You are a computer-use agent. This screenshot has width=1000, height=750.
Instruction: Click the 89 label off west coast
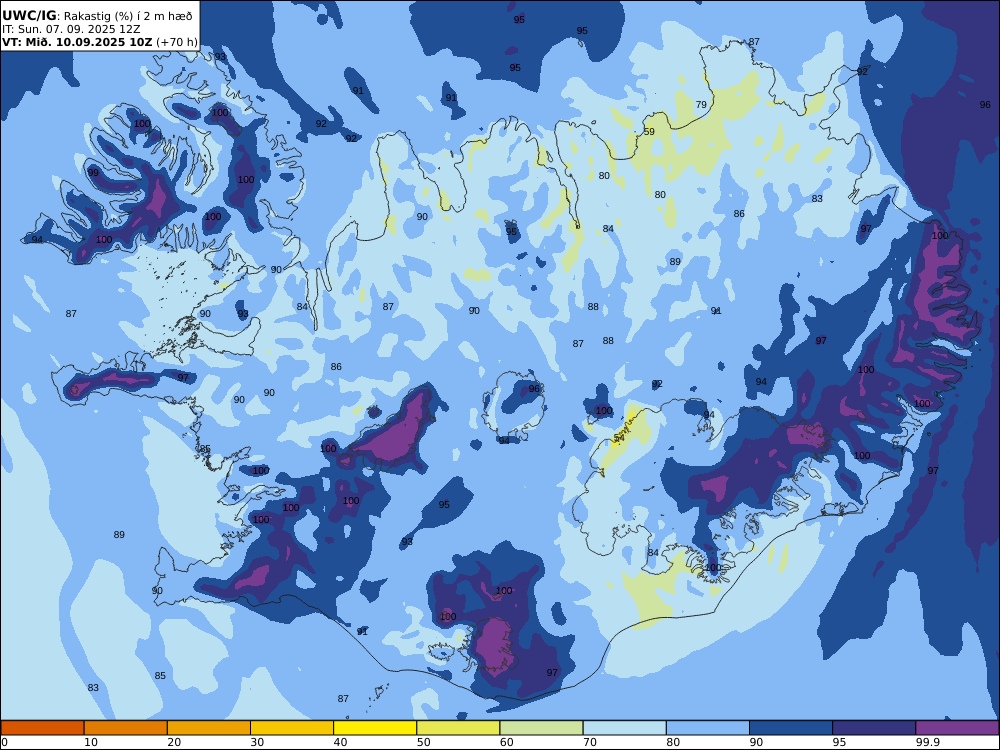tap(119, 534)
